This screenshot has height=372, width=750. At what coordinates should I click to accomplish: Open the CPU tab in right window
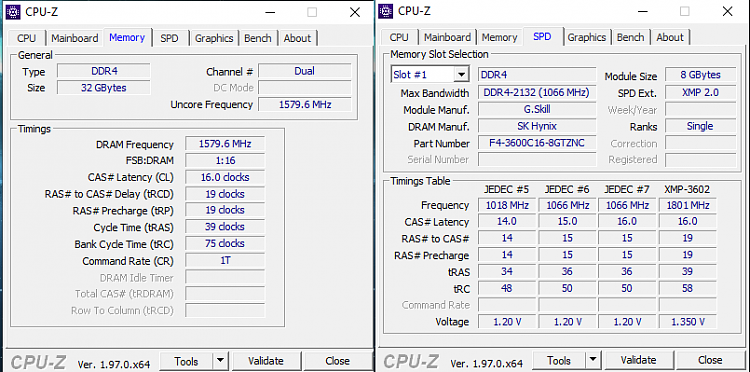point(399,37)
